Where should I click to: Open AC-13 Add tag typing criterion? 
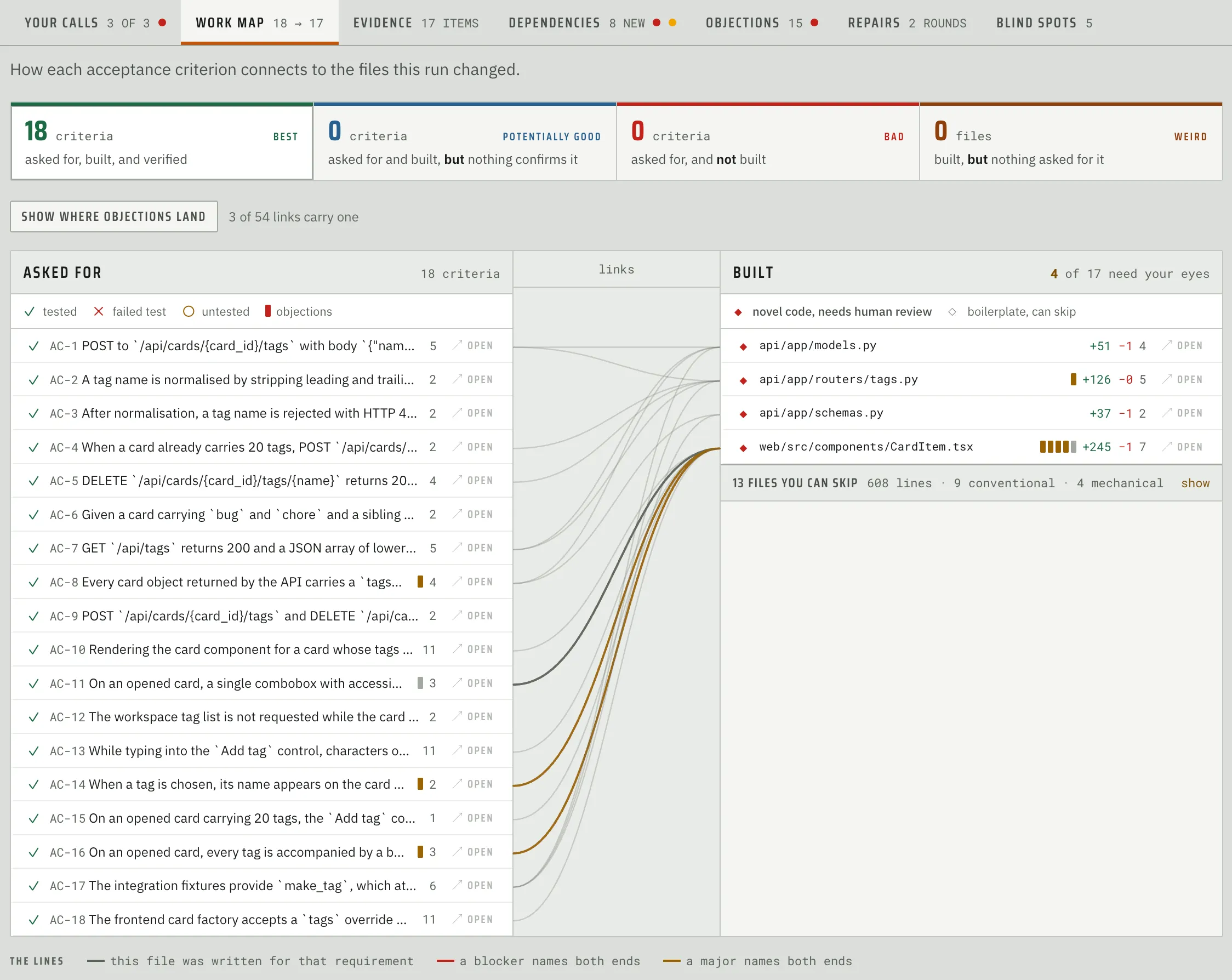(472, 750)
